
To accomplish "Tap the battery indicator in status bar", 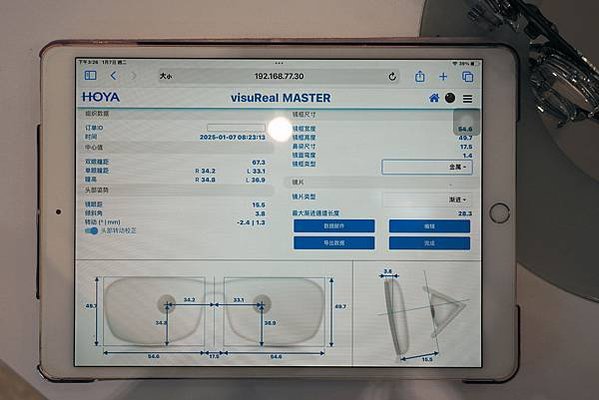I will point(474,63).
